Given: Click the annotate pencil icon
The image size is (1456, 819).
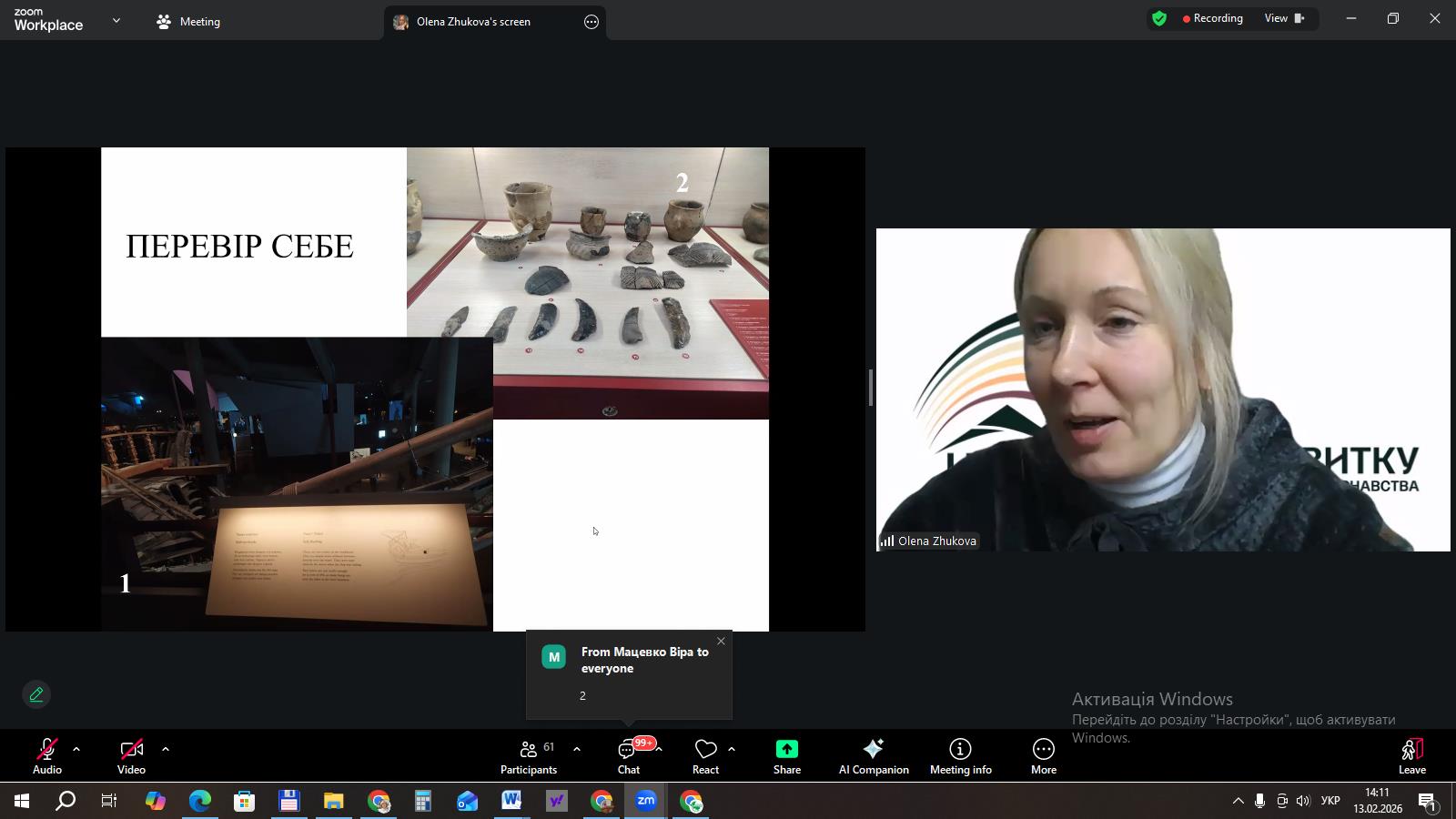Looking at the screenshot, I should 36,694.
